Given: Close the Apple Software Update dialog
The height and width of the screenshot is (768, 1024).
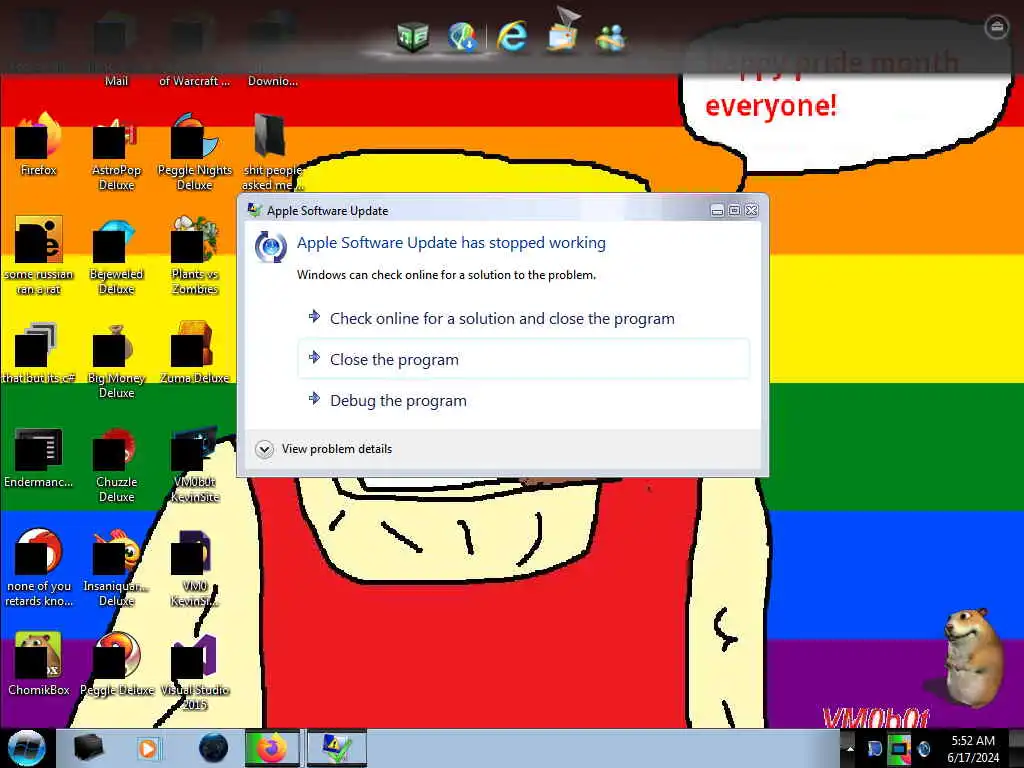Looking at the screenshot, I should [752, 210].
